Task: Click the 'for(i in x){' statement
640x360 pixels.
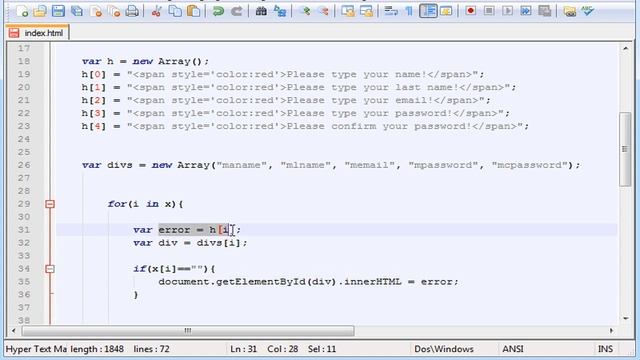Action: tap(146, 204)
